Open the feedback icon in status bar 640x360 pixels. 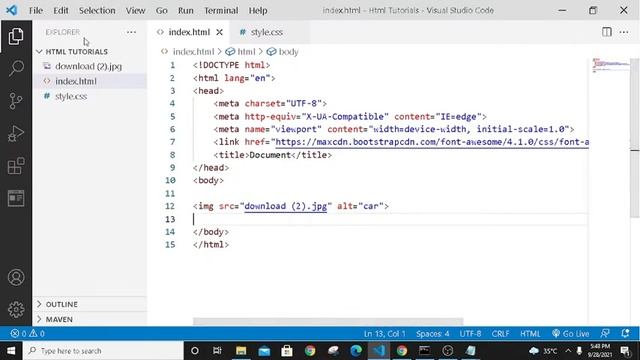605,333
